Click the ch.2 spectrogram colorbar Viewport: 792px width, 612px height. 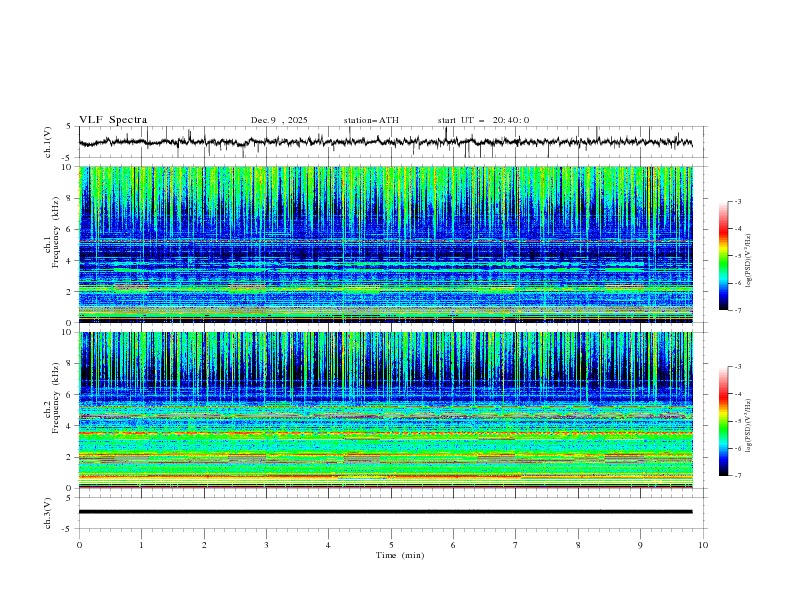tap(723, 421)
